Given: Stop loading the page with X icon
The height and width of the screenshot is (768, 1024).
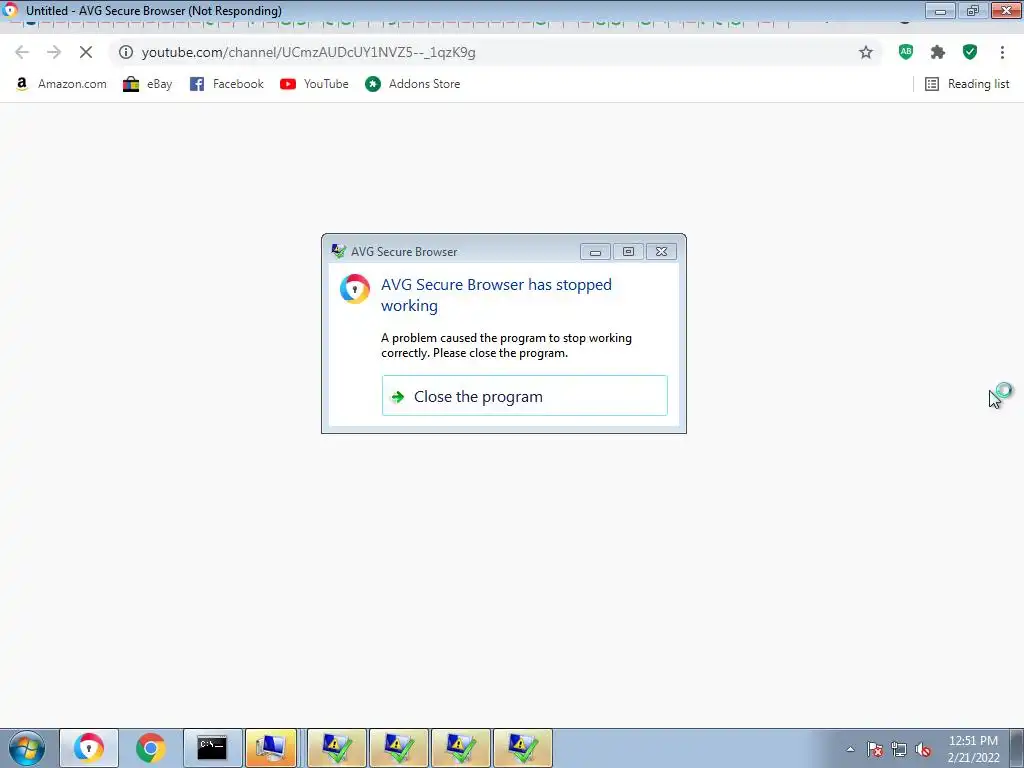Looking at the screenshot, I should (86, 52).
